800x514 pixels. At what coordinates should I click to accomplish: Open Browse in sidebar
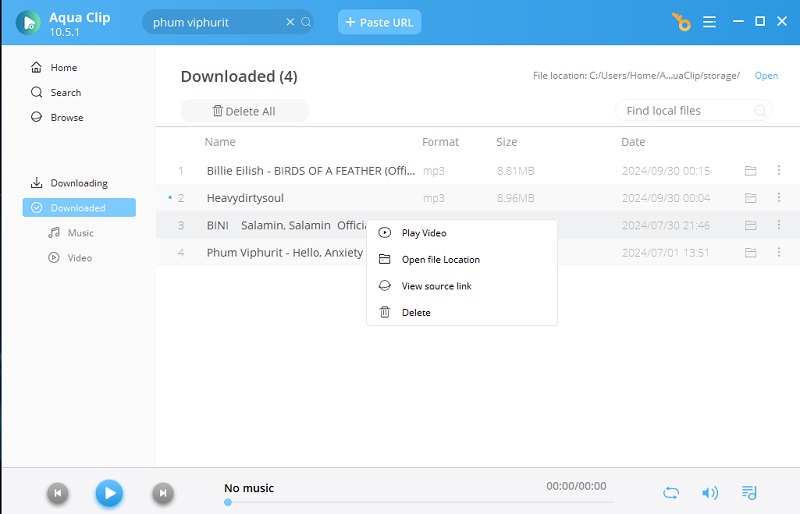tap(57, 117)
